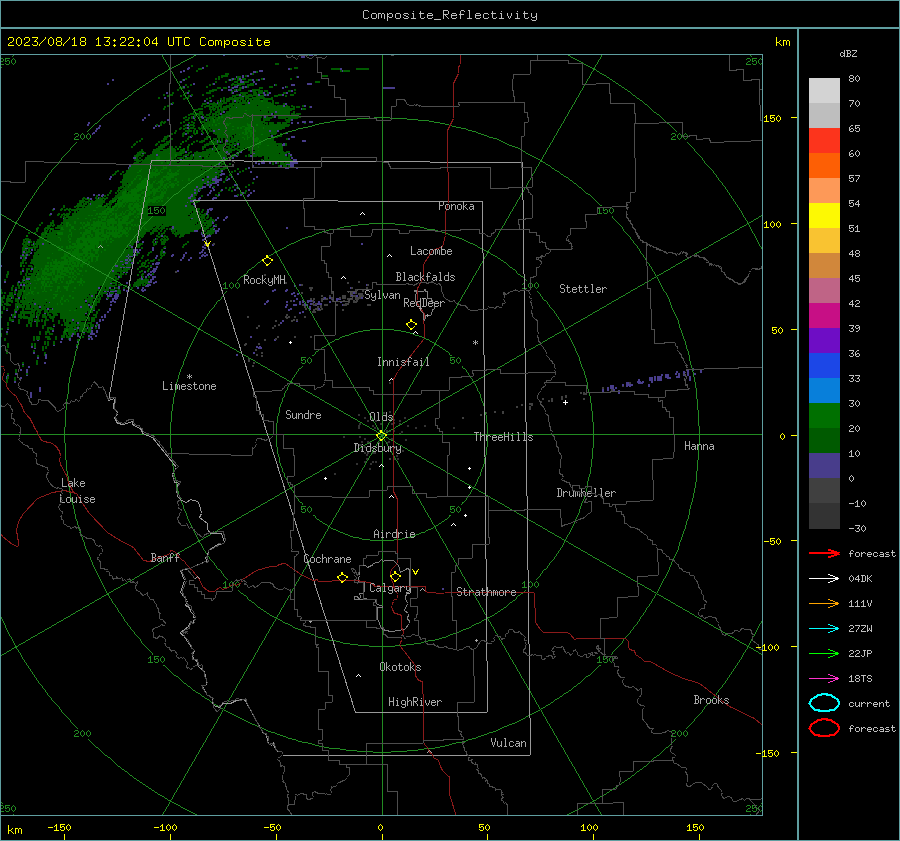
Task: Click the purple swatch in dBZ scale
Action: (x=824, y=340)
